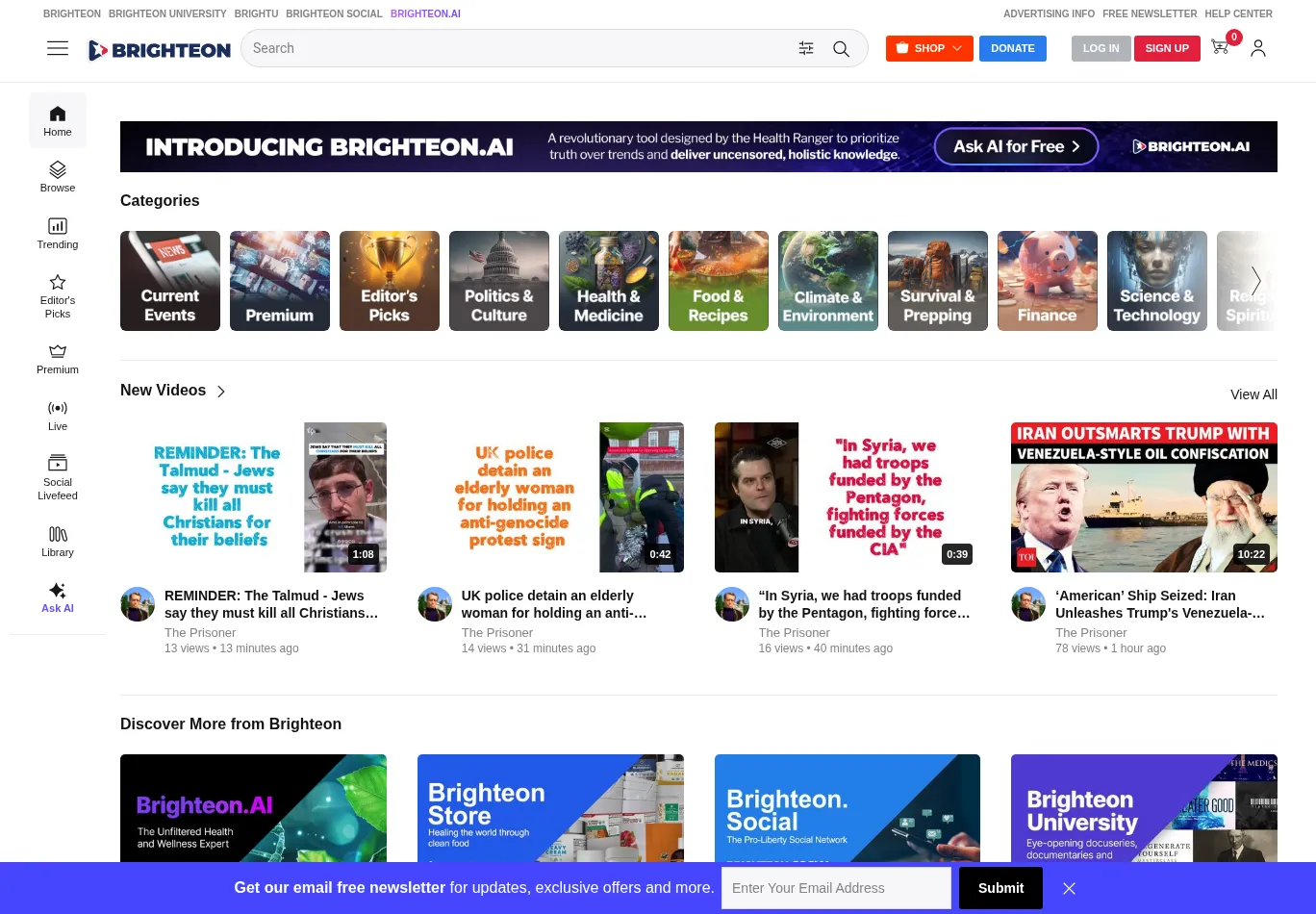Screen dimensions: 1316x914
Task: Open the hamburger menu icon
Action: coord(58,48)
